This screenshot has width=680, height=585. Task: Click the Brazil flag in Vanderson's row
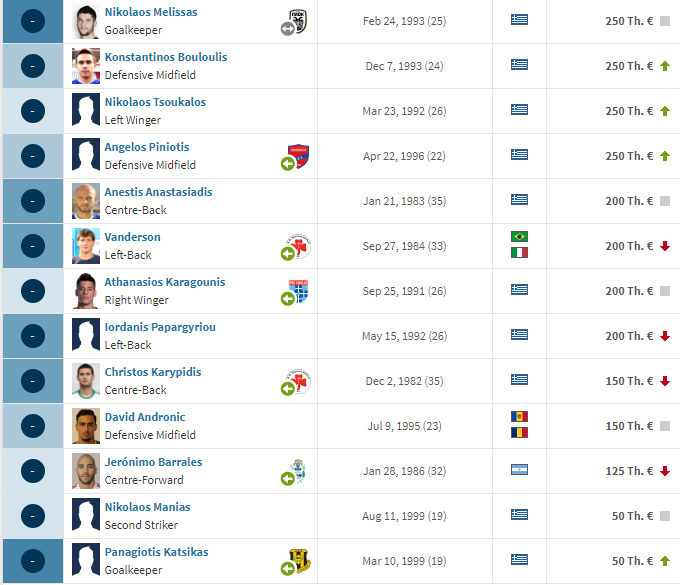pos(519,236)
